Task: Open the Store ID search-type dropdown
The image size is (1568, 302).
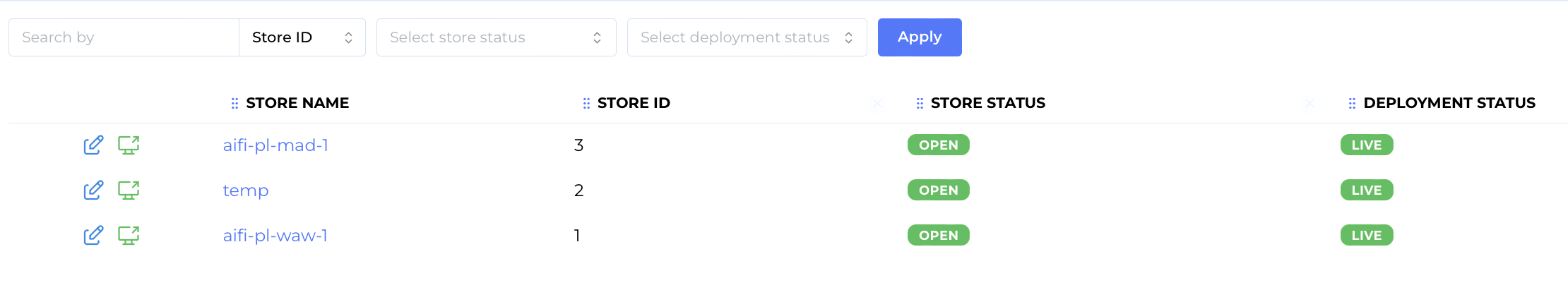Action: coord(302,37)
